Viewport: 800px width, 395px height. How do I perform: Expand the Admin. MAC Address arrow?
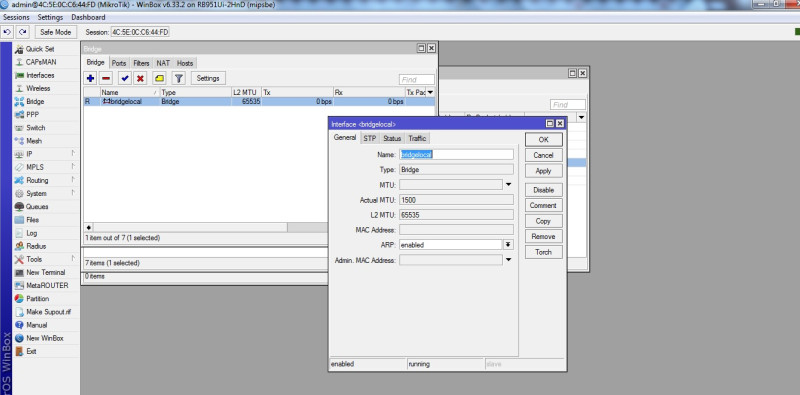point(509,260)
